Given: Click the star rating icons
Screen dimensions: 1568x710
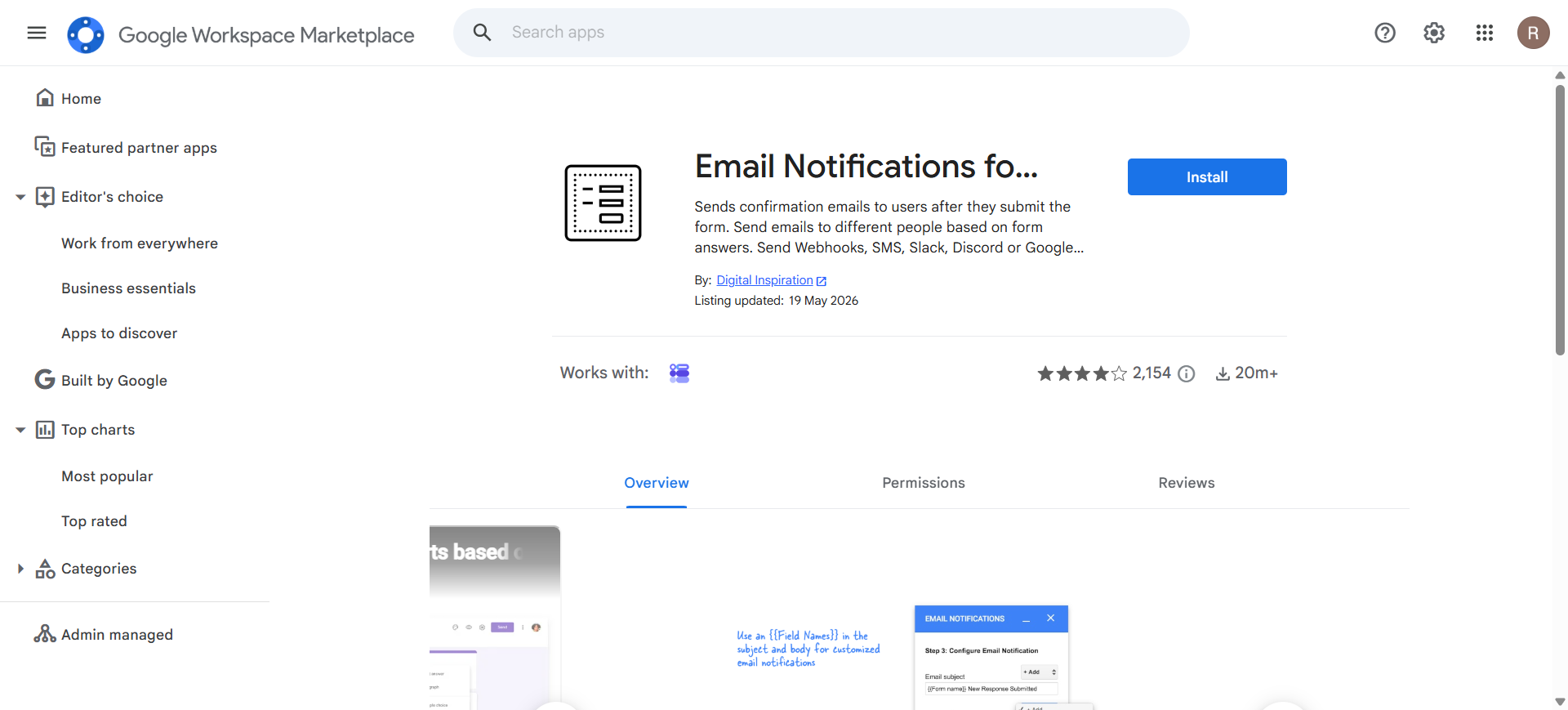Looking at the screenshot, I should (1082, 373).
